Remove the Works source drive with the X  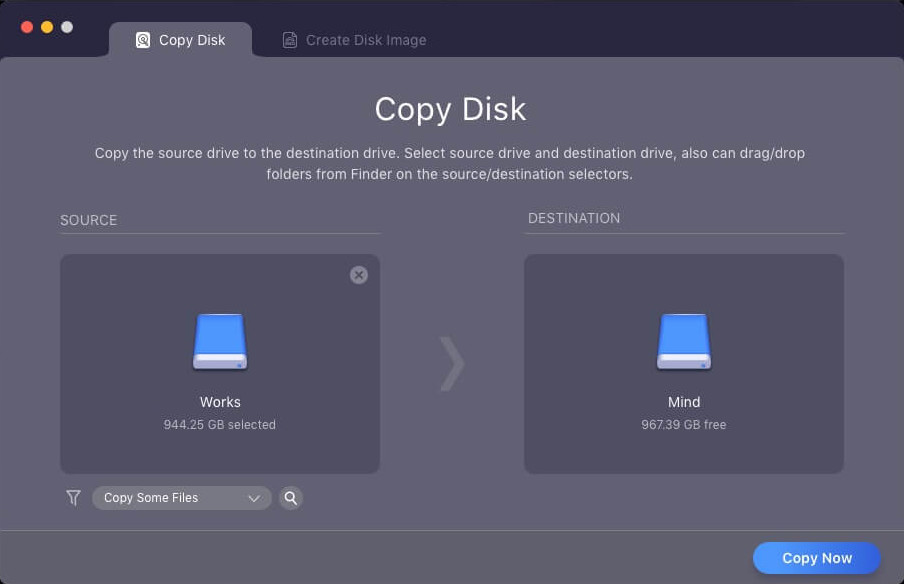[x=359, y=275]
